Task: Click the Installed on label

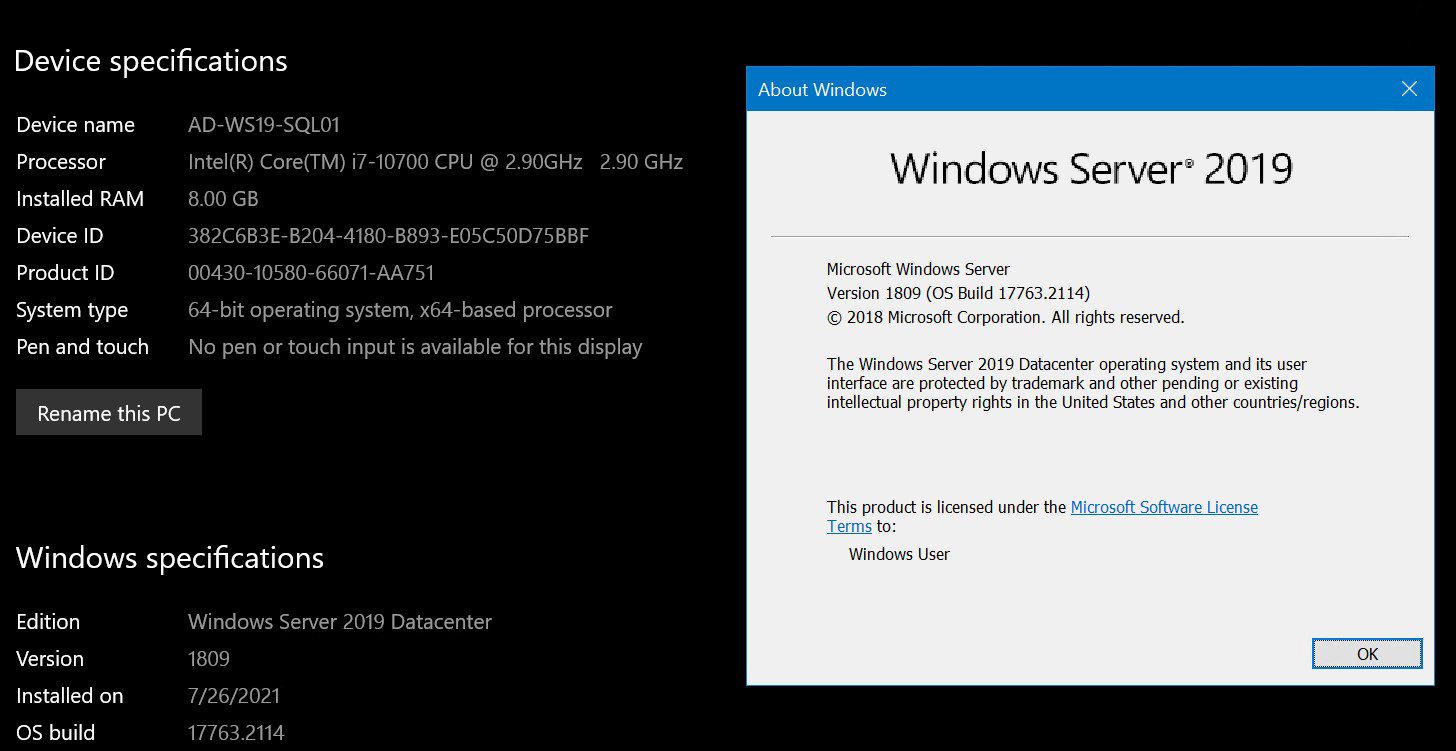Action: point(70,696)
